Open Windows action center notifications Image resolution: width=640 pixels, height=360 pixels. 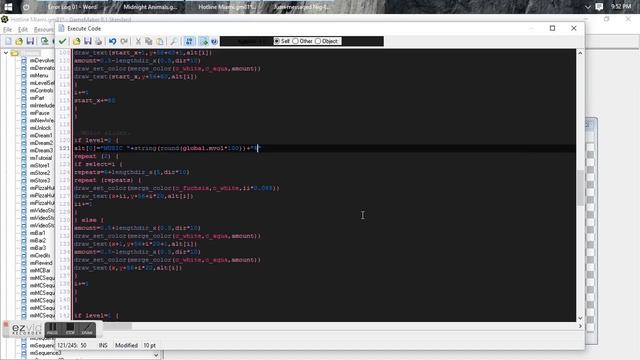coord(600,7)
